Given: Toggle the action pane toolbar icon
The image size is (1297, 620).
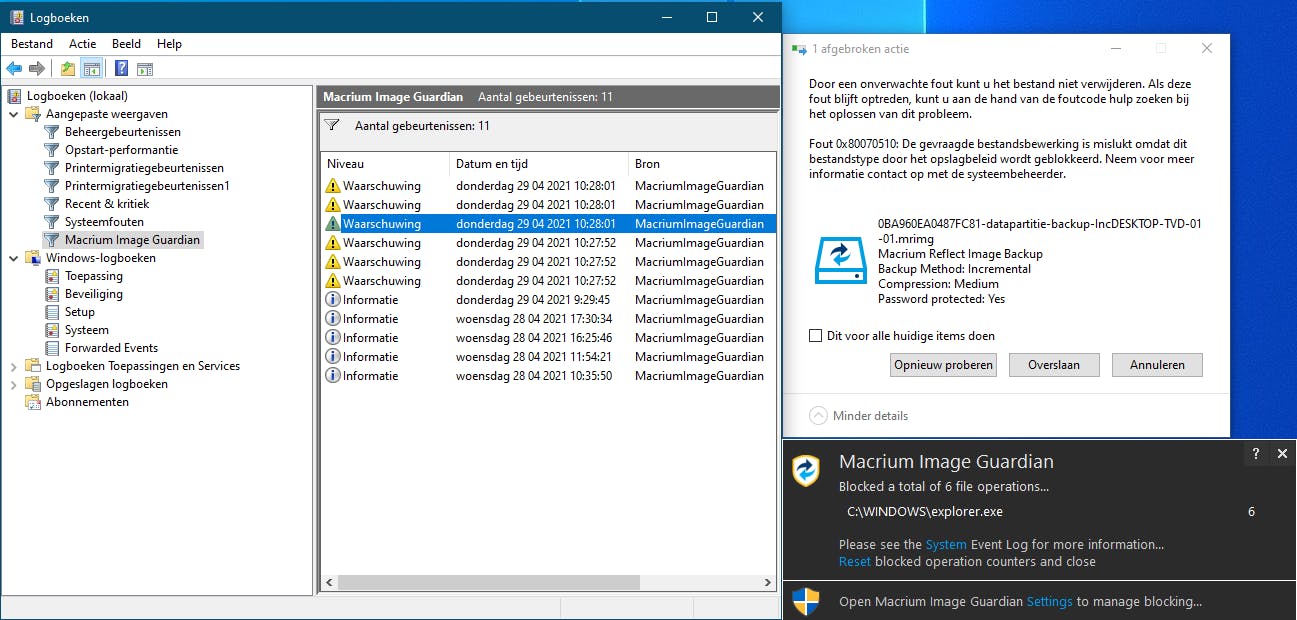Looking at the screenshot, I should coord(145,68).
